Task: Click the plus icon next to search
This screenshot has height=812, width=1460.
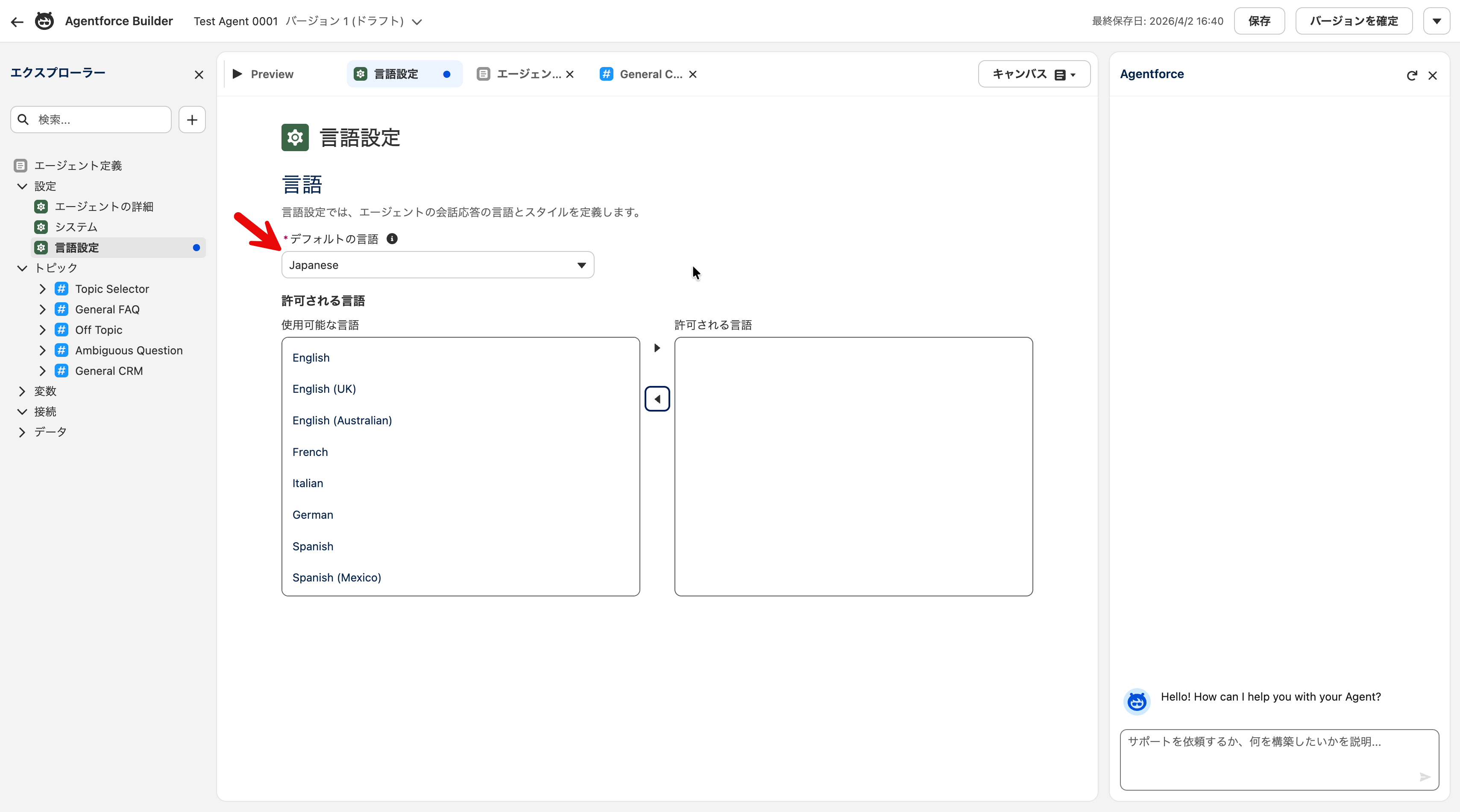Action: click(x=191, y=120)
